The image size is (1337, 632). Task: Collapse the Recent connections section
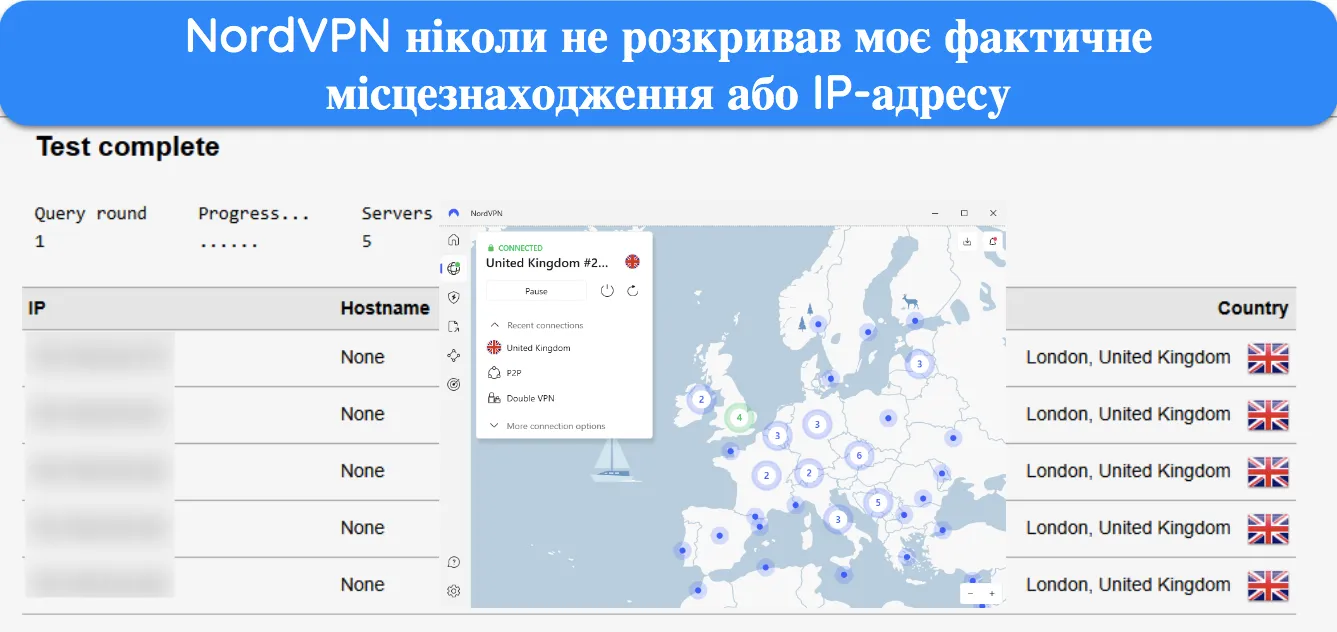coord(535,325)
